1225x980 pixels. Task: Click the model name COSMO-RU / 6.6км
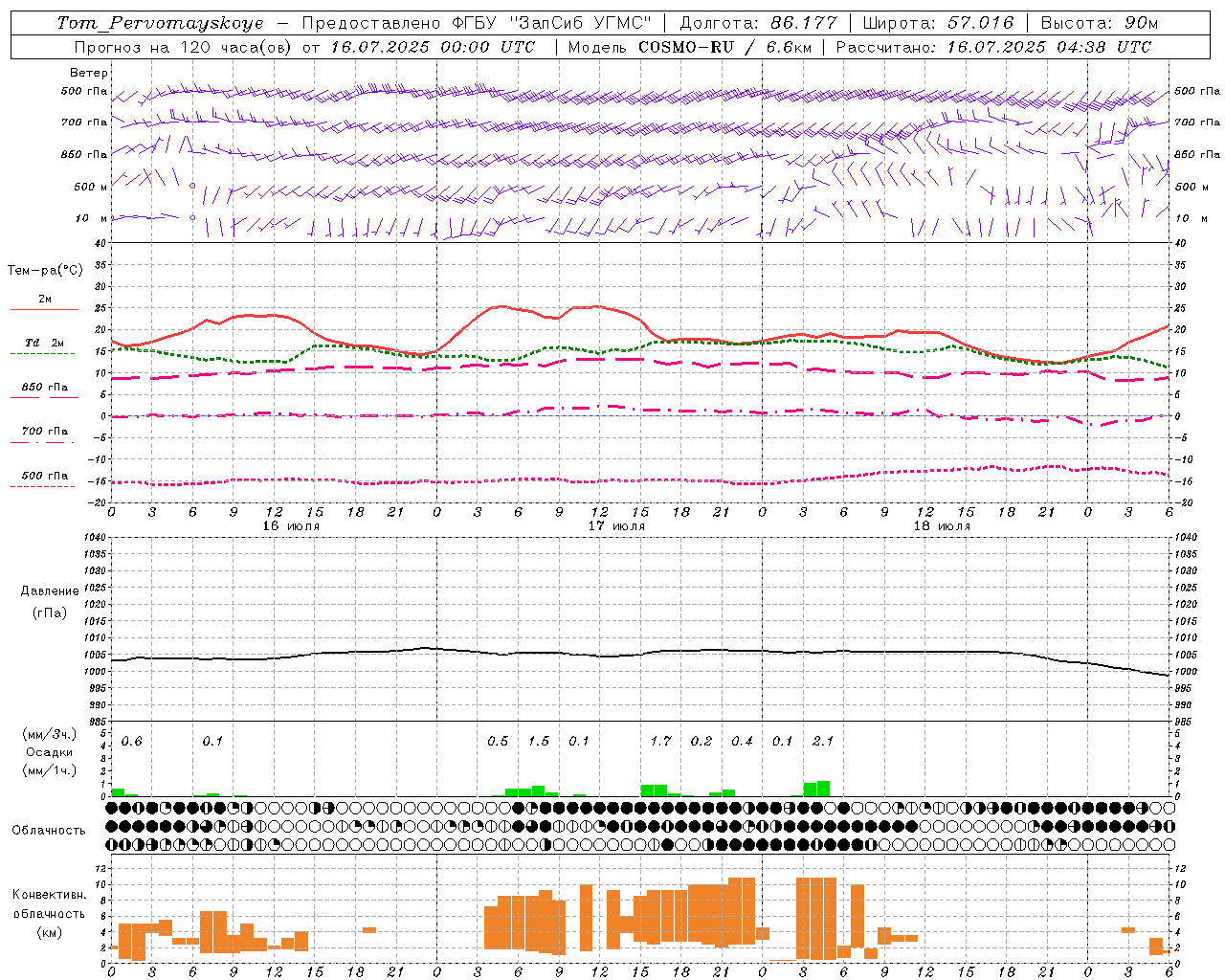coord(724,47)
